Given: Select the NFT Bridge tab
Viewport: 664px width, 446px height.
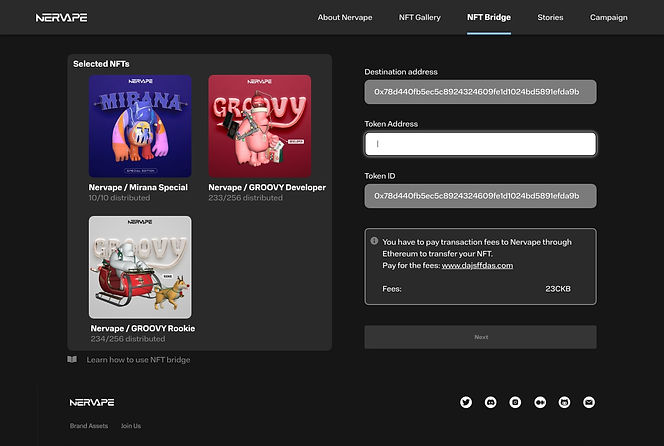Looking at the screenshot, I should [x=489, y=17].
